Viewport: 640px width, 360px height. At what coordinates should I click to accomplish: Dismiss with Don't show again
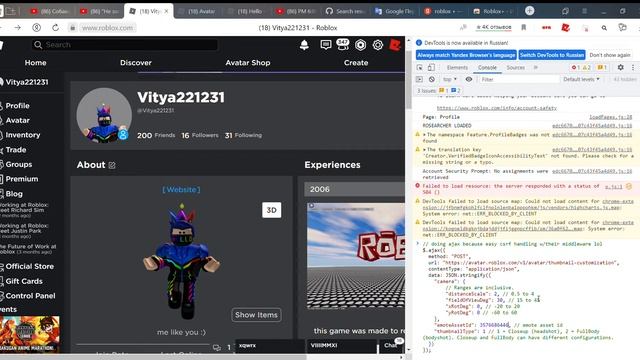pyautogui.click(x=610, y=55)
